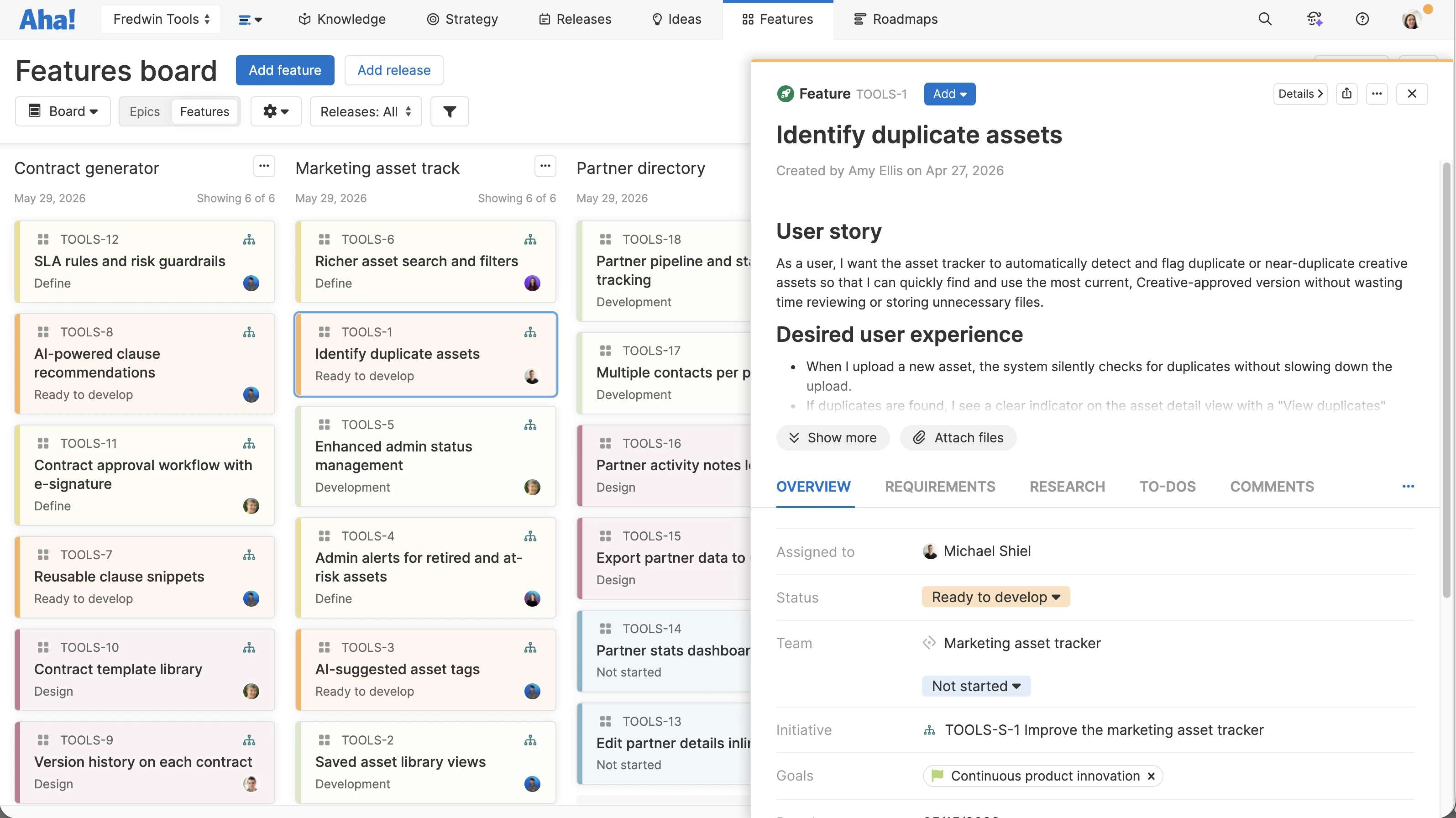Screen dimensions: 1456x818
Task: Switch board view to Epics
Action: pyautogui.click(x=145, y=111)
